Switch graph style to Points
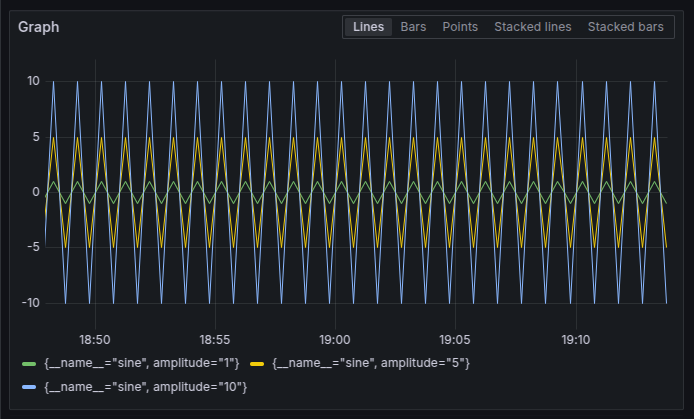694x419 pixels. 460,27
